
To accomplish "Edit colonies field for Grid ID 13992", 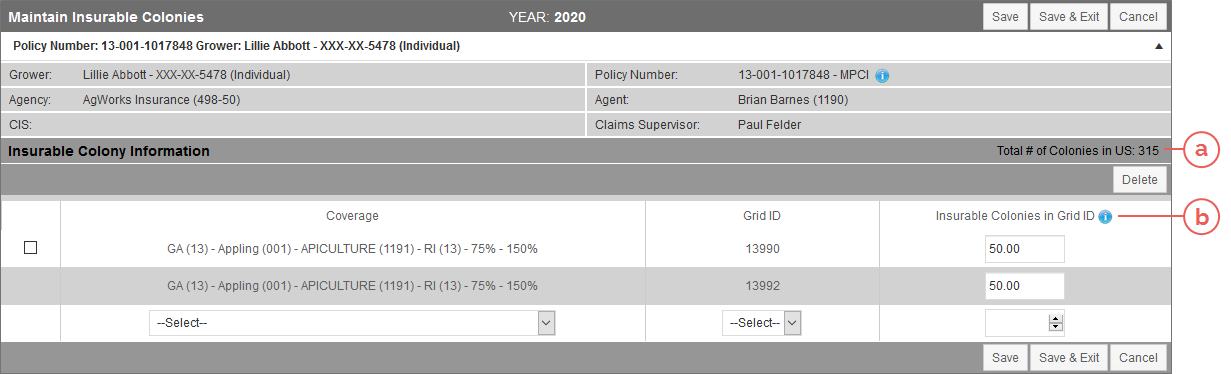I will click(x=1024, y=286).
